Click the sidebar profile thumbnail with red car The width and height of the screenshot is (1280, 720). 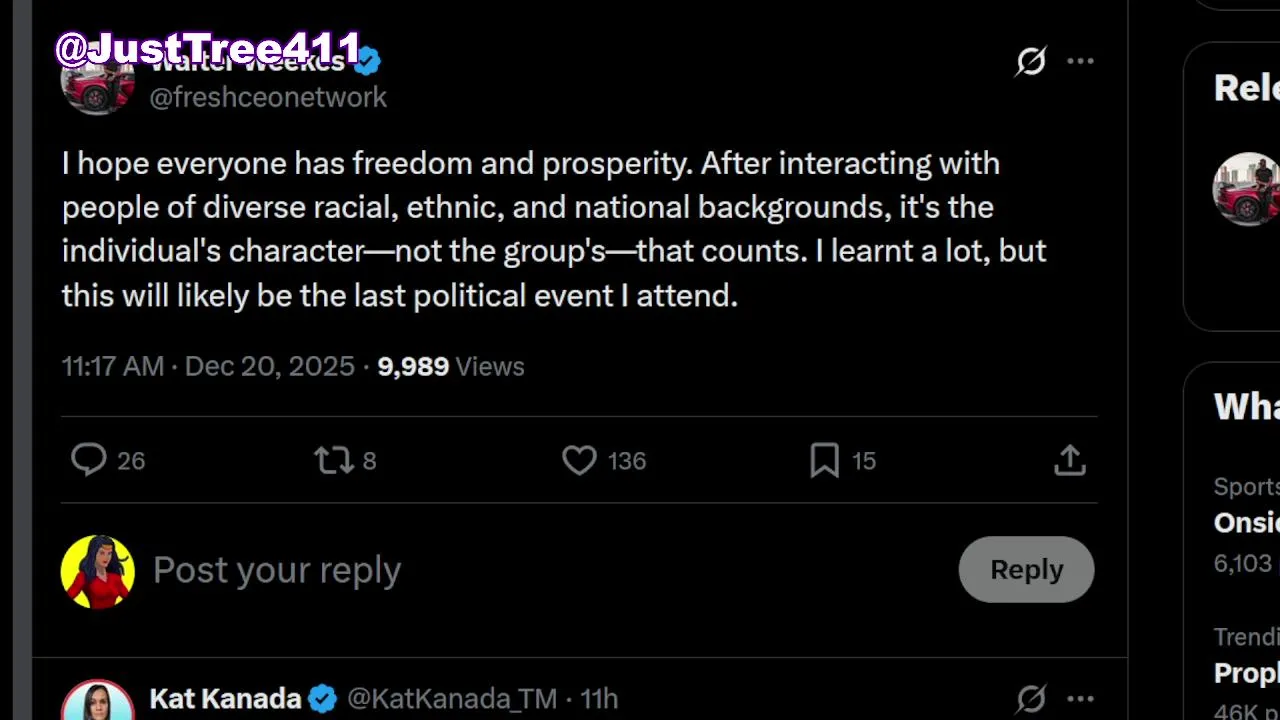[x=1246, y=189]
